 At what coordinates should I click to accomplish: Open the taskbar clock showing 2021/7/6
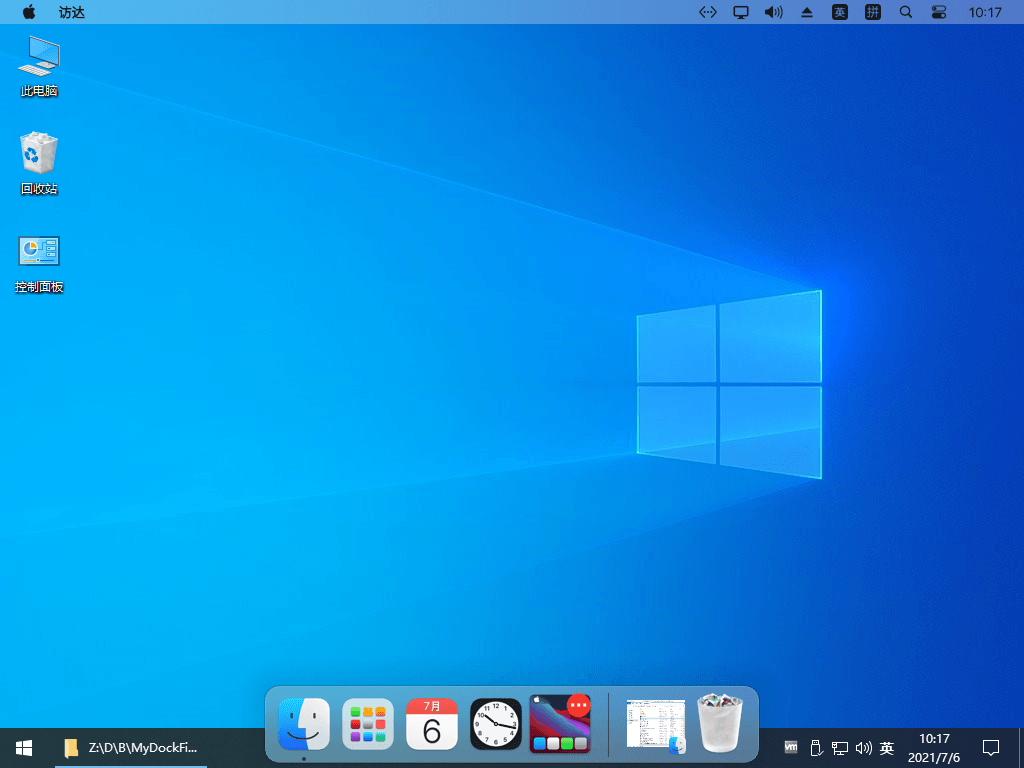(934, 748)
